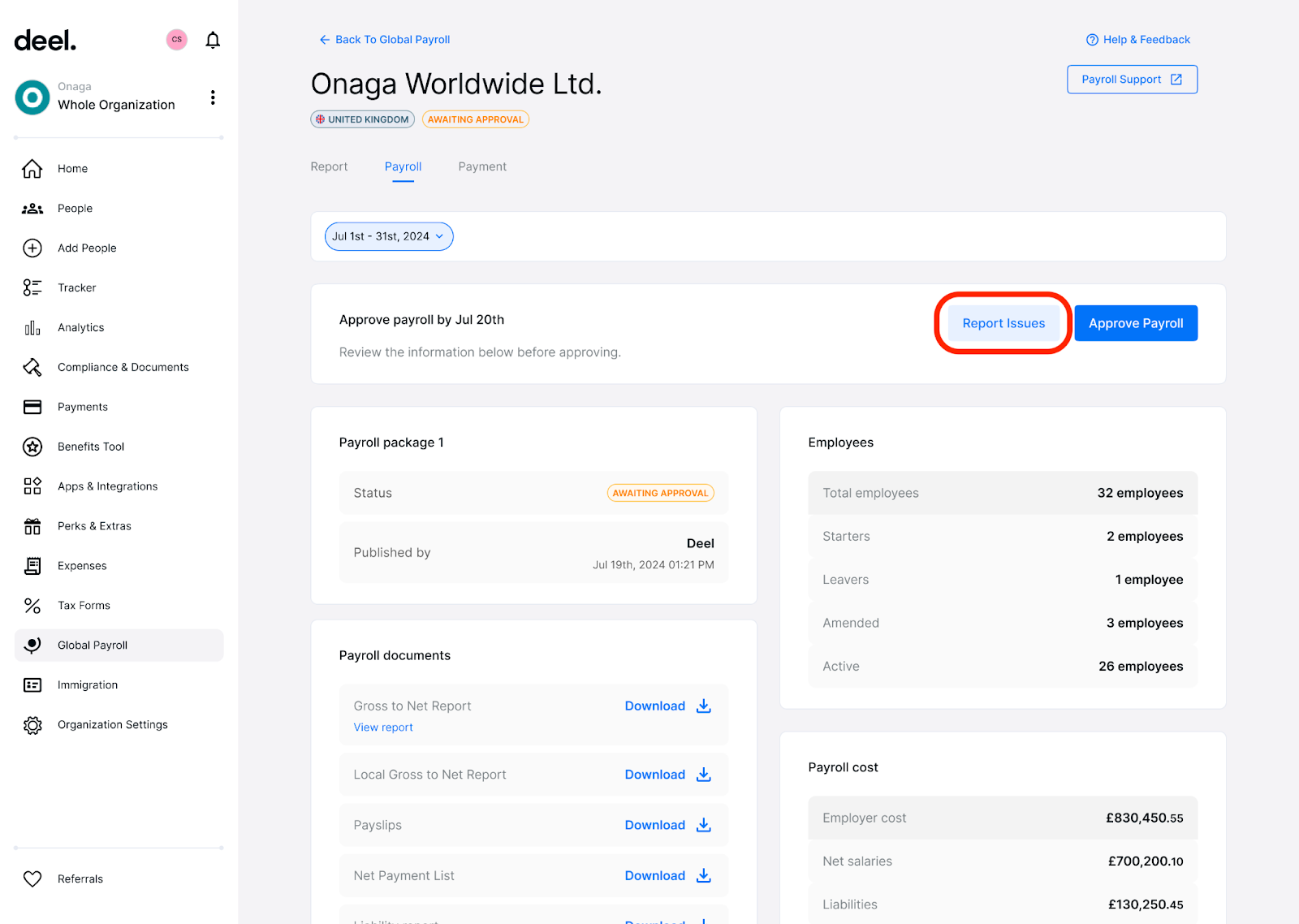Screen dimensions: 1299x924
Task: Click the AWAITING APPROVAL header badge
Action: pyautogui.click(x=476, y=119)
